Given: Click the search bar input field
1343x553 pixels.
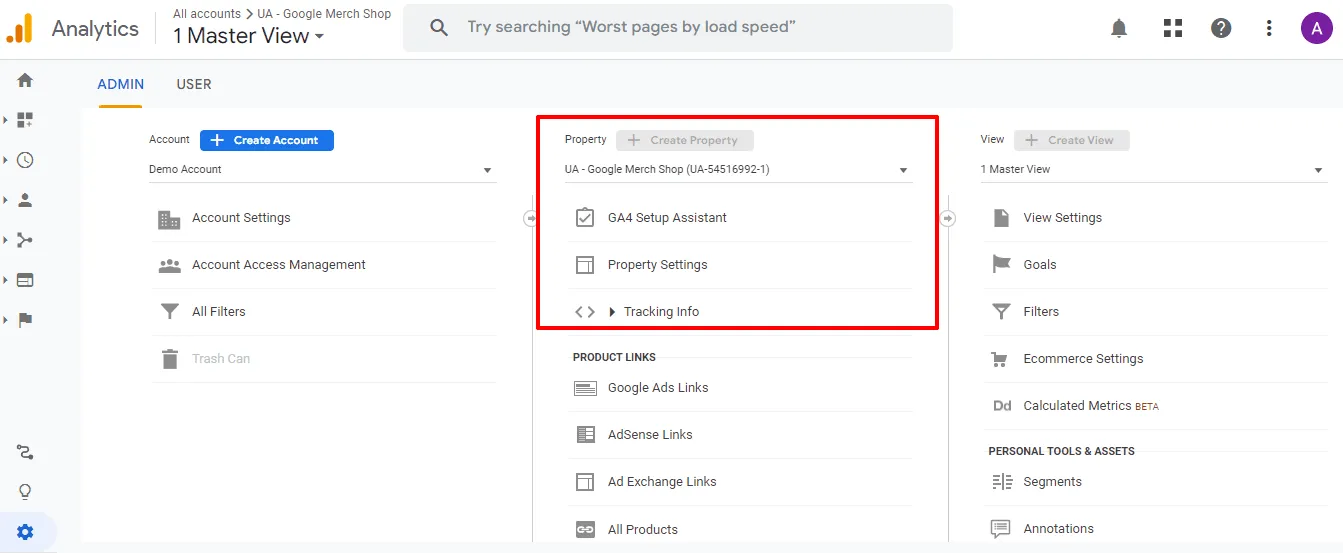Looking at the screenshot, I should point(690,28).
